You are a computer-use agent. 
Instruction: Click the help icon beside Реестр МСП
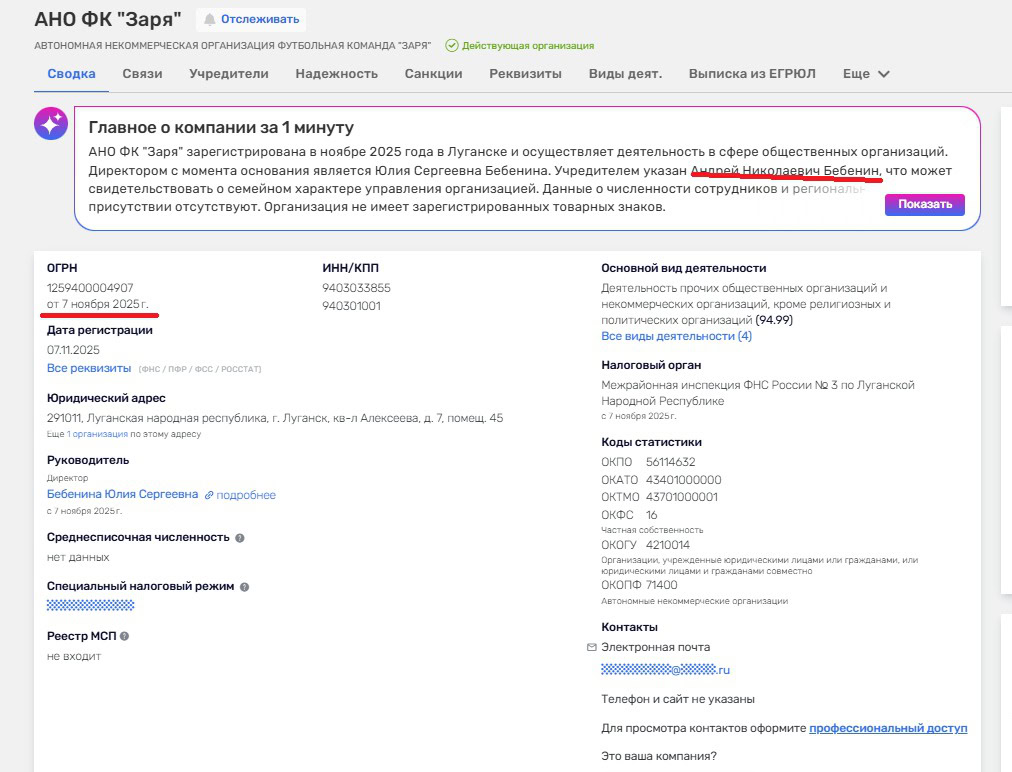tap(125, 636)
